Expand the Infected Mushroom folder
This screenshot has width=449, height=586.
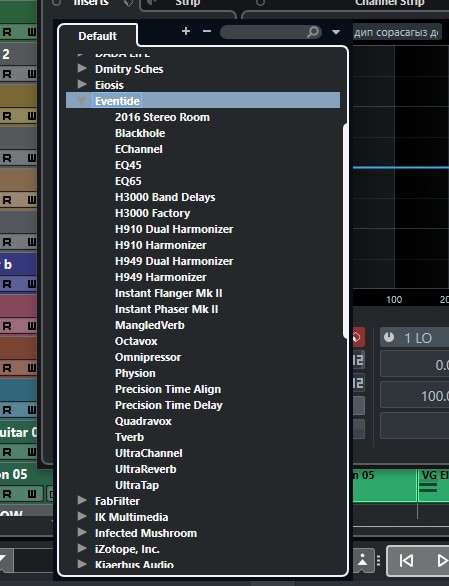tap(82, 533)
